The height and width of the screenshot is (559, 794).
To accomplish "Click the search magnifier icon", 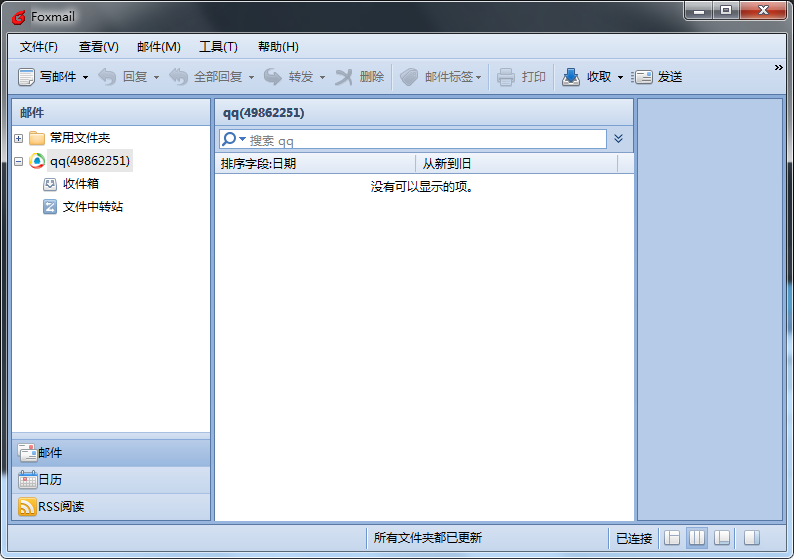I will (x=229, y=139).
